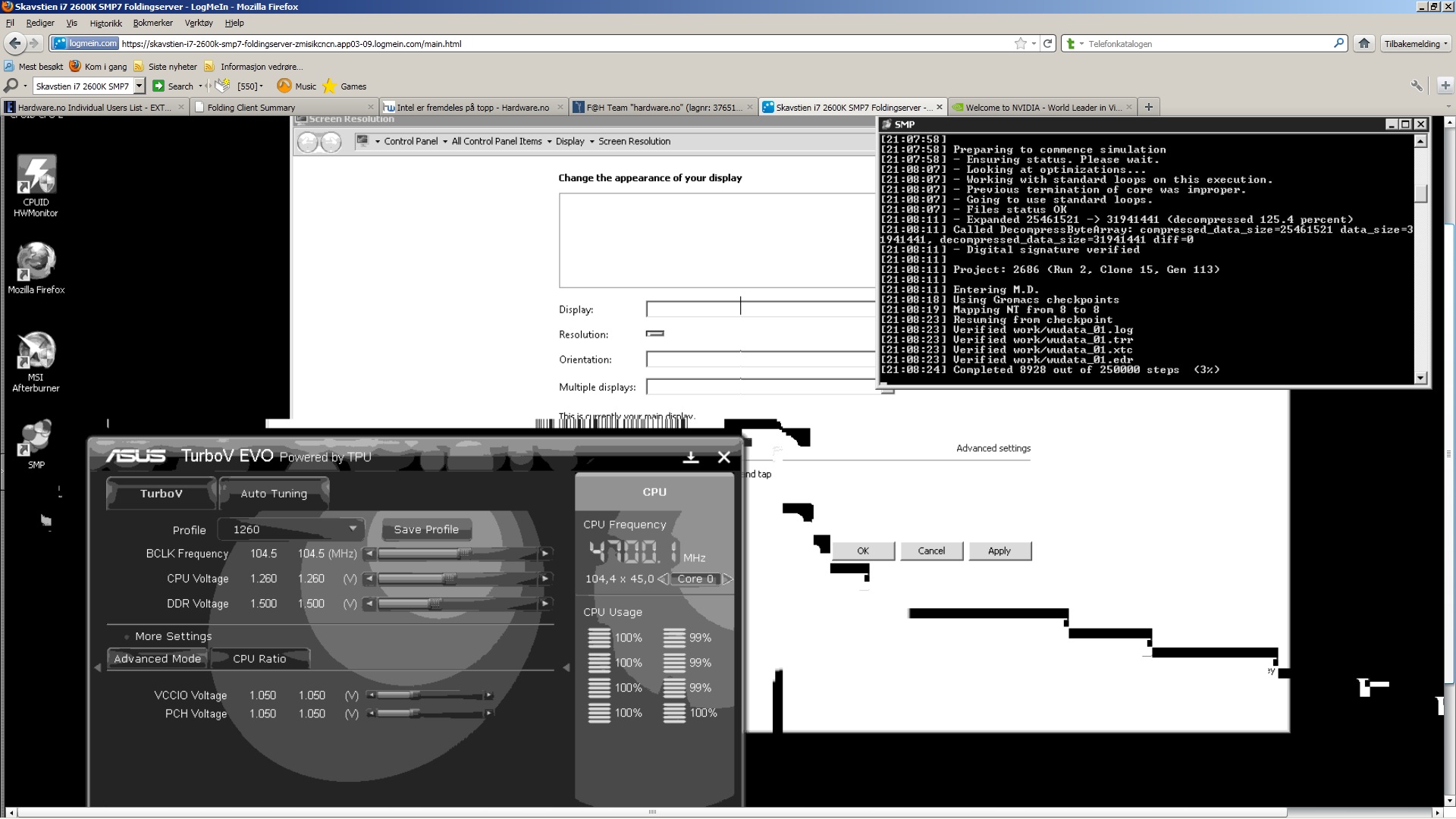This screenshot has height=819, width=1456.
Task: Click the Advanced Mode tab
Action: point(158,659)
